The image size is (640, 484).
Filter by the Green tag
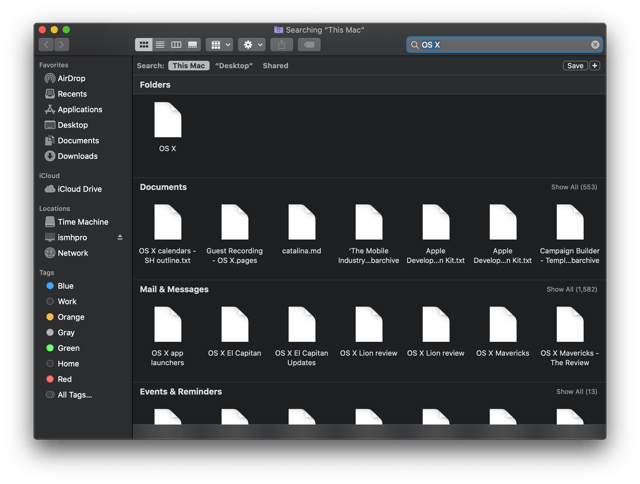63,348
